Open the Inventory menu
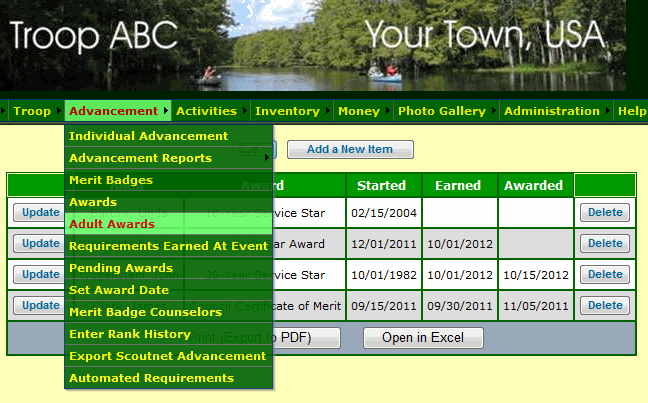 tap(291, 111)
